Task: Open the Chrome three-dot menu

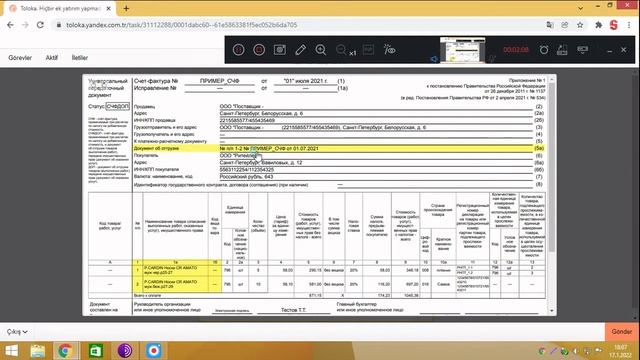Action: tap(629, 25)
